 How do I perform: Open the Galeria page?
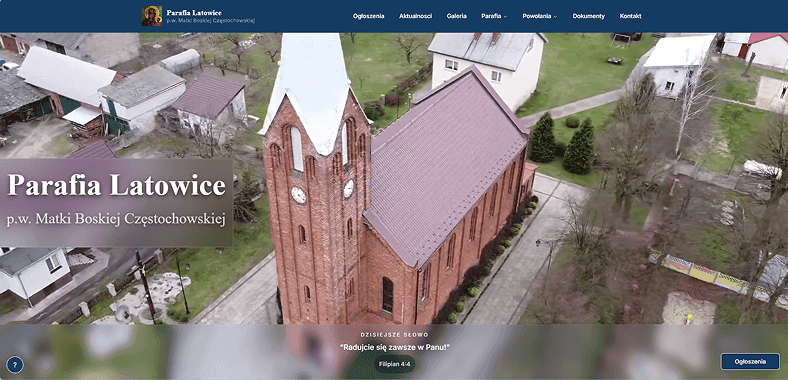pyautogui.click(x=456, y=16)
